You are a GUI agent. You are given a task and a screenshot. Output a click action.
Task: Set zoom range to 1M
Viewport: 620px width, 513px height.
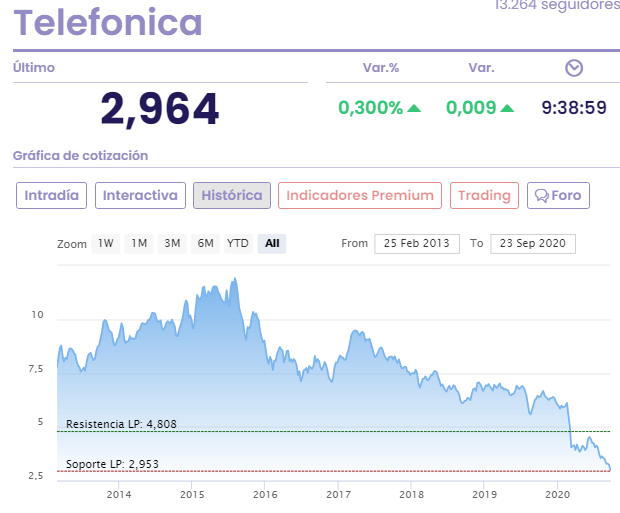click(139, 243)
